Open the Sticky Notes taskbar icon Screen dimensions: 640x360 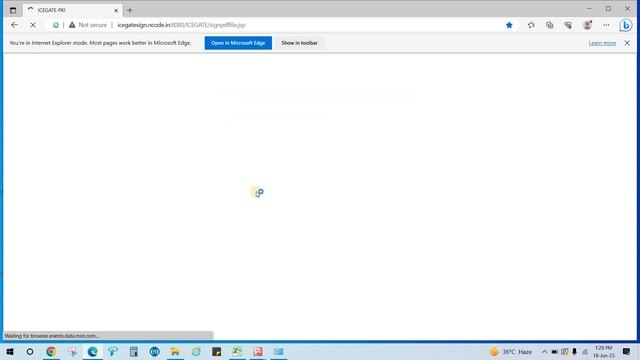217,351
